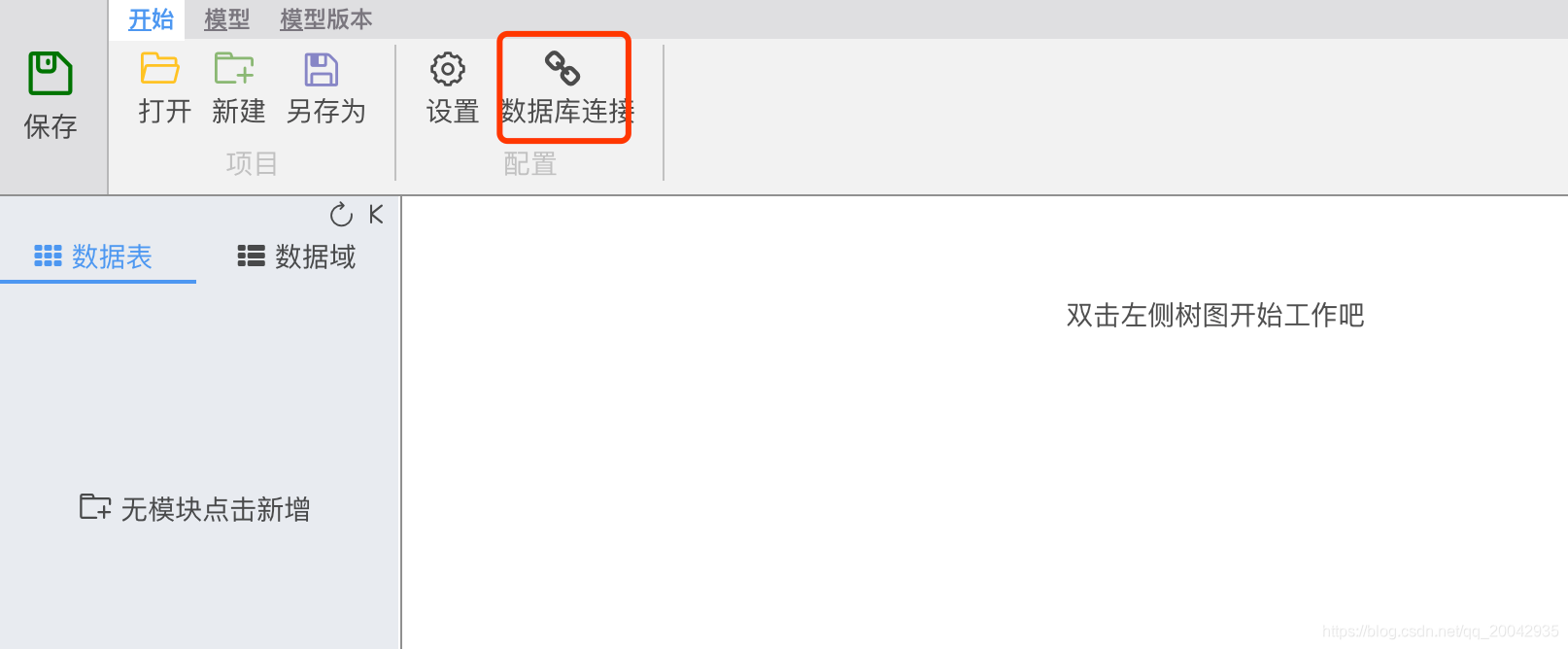Open a project with the 打开 folder icon
1568x649 pixels.
159,69
